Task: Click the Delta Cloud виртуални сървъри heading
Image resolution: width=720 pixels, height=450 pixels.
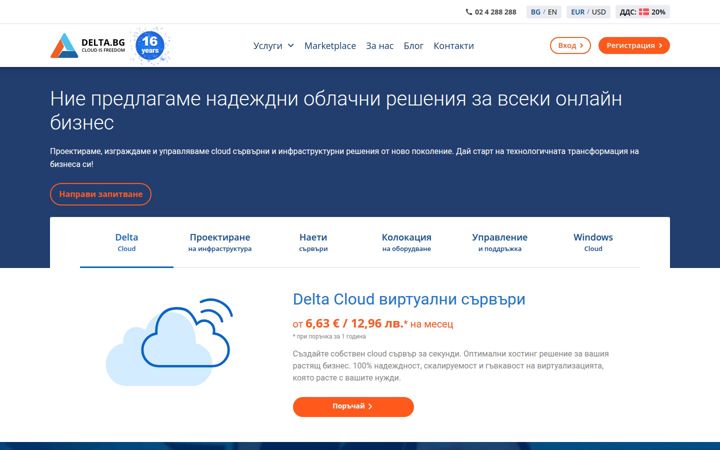Action: pos(409,299)
